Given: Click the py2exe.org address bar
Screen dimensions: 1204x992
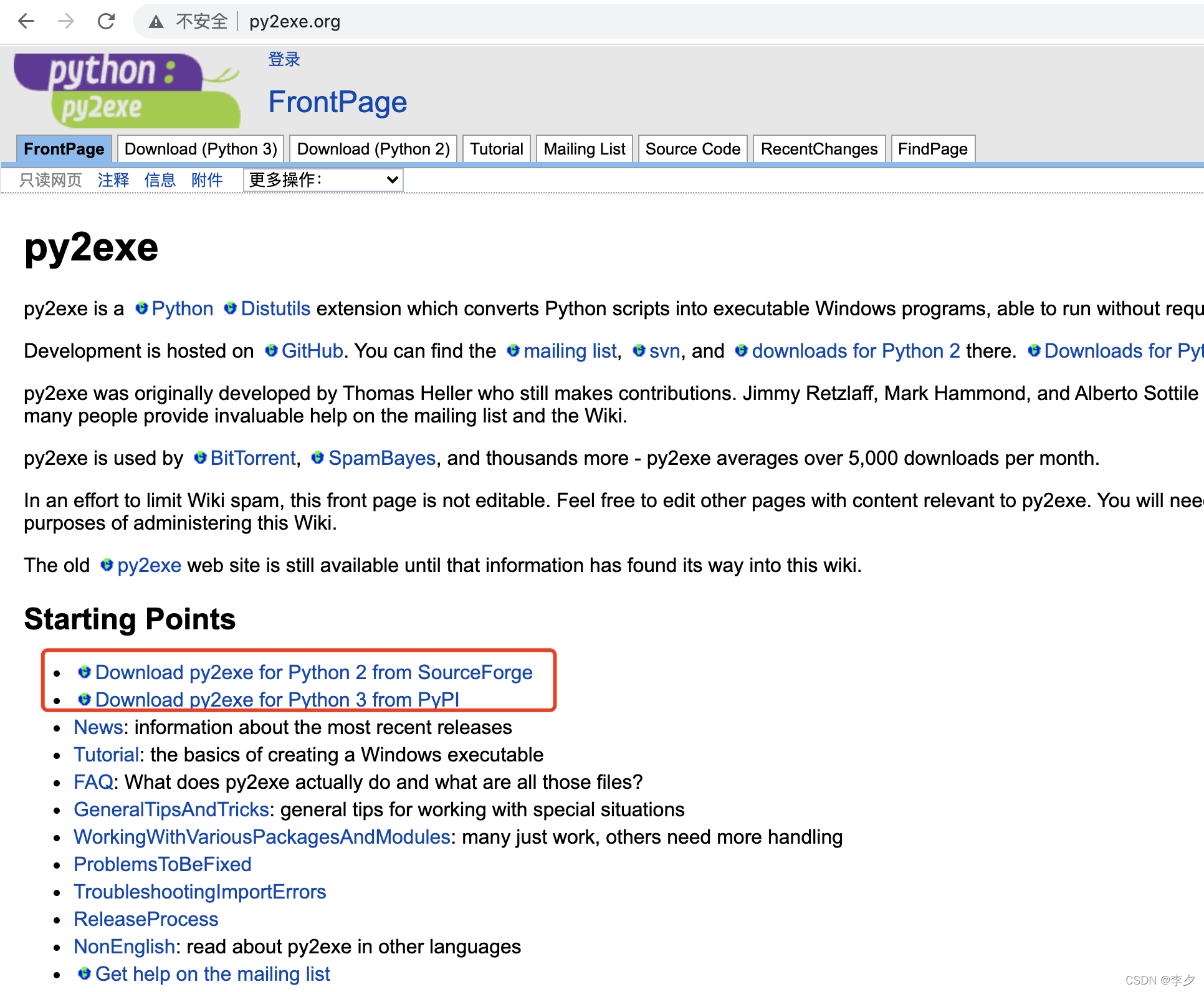Looking at the screenshot, I should click(295, 22).
